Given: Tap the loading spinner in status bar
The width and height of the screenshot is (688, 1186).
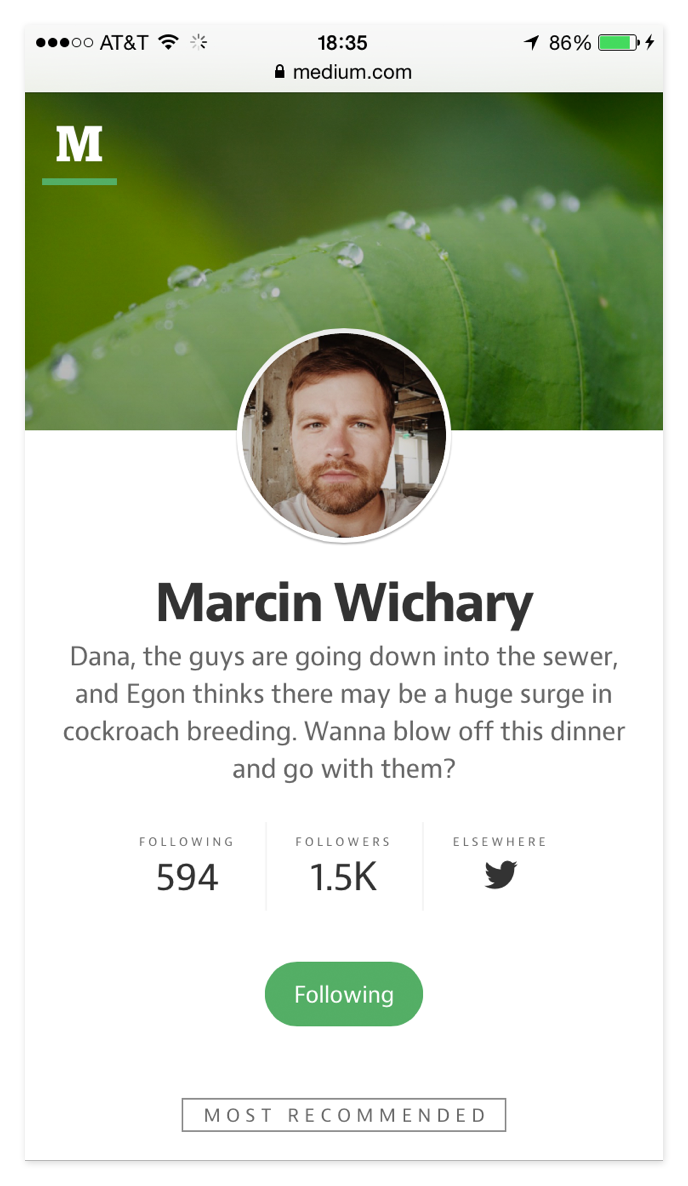Looking at the screenshot, I should coord(199,42).
